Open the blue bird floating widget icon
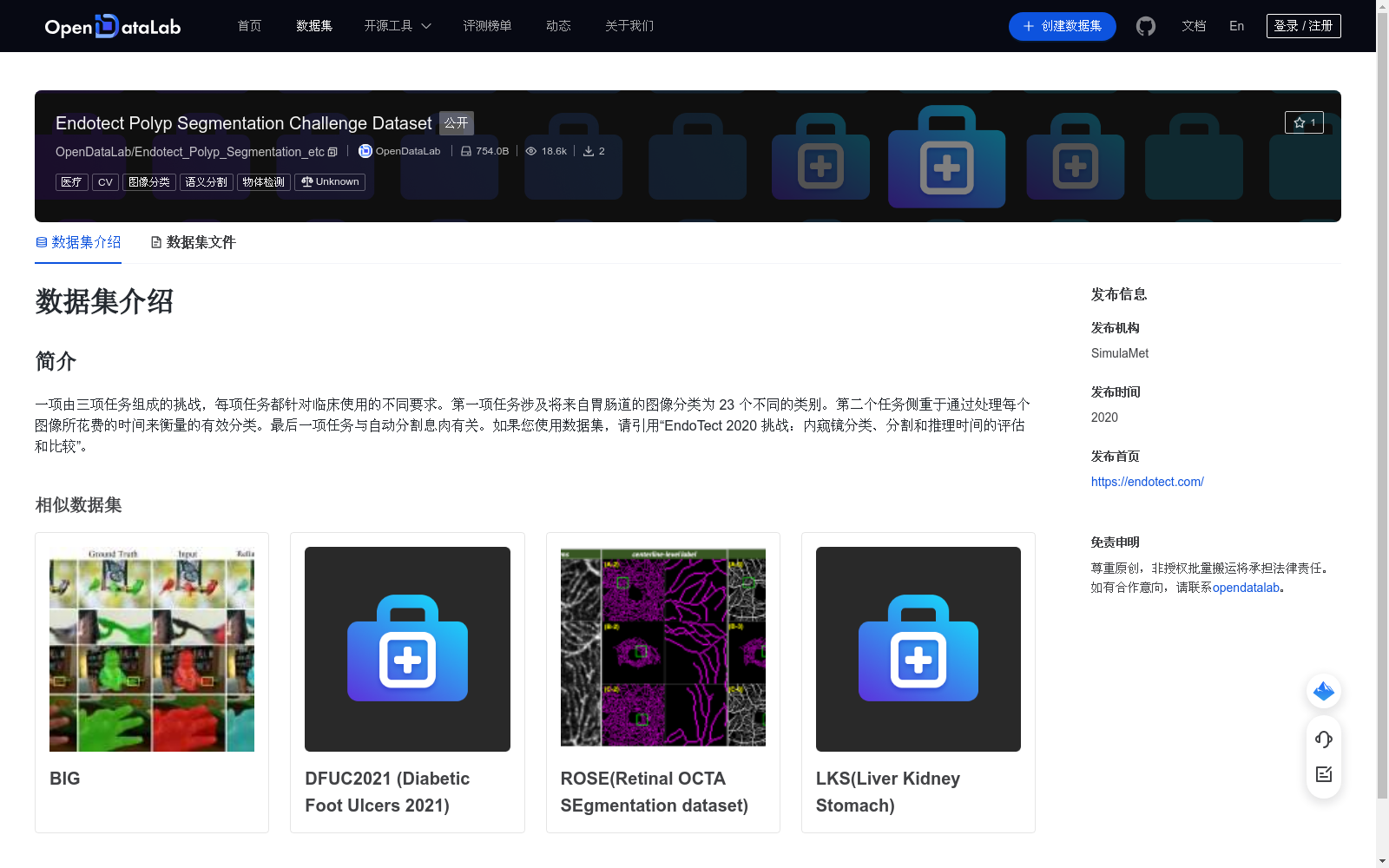 (x=1324, y=691)
